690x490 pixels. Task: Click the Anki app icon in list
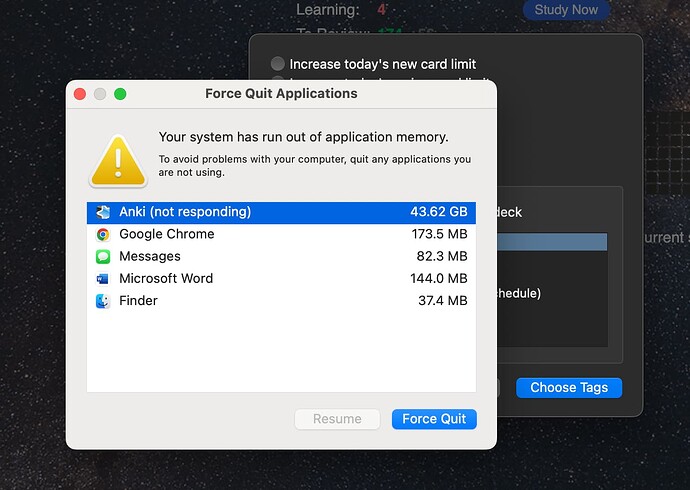[x=103, y=212]
